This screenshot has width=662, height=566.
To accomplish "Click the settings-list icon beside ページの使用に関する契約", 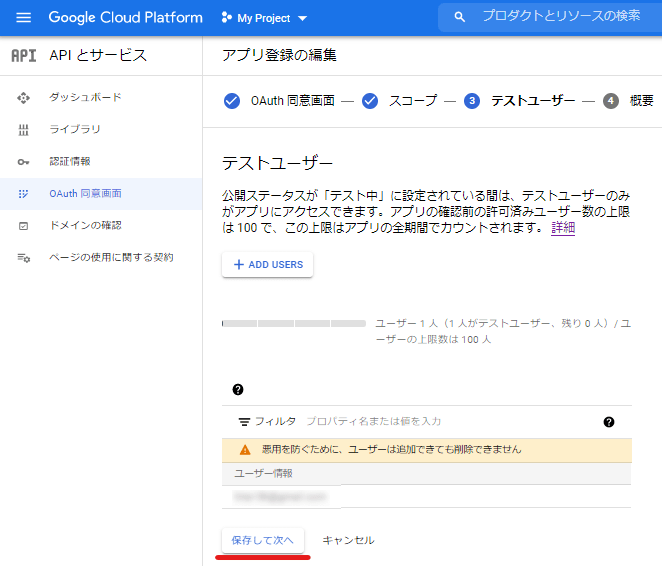I will 24,257.
